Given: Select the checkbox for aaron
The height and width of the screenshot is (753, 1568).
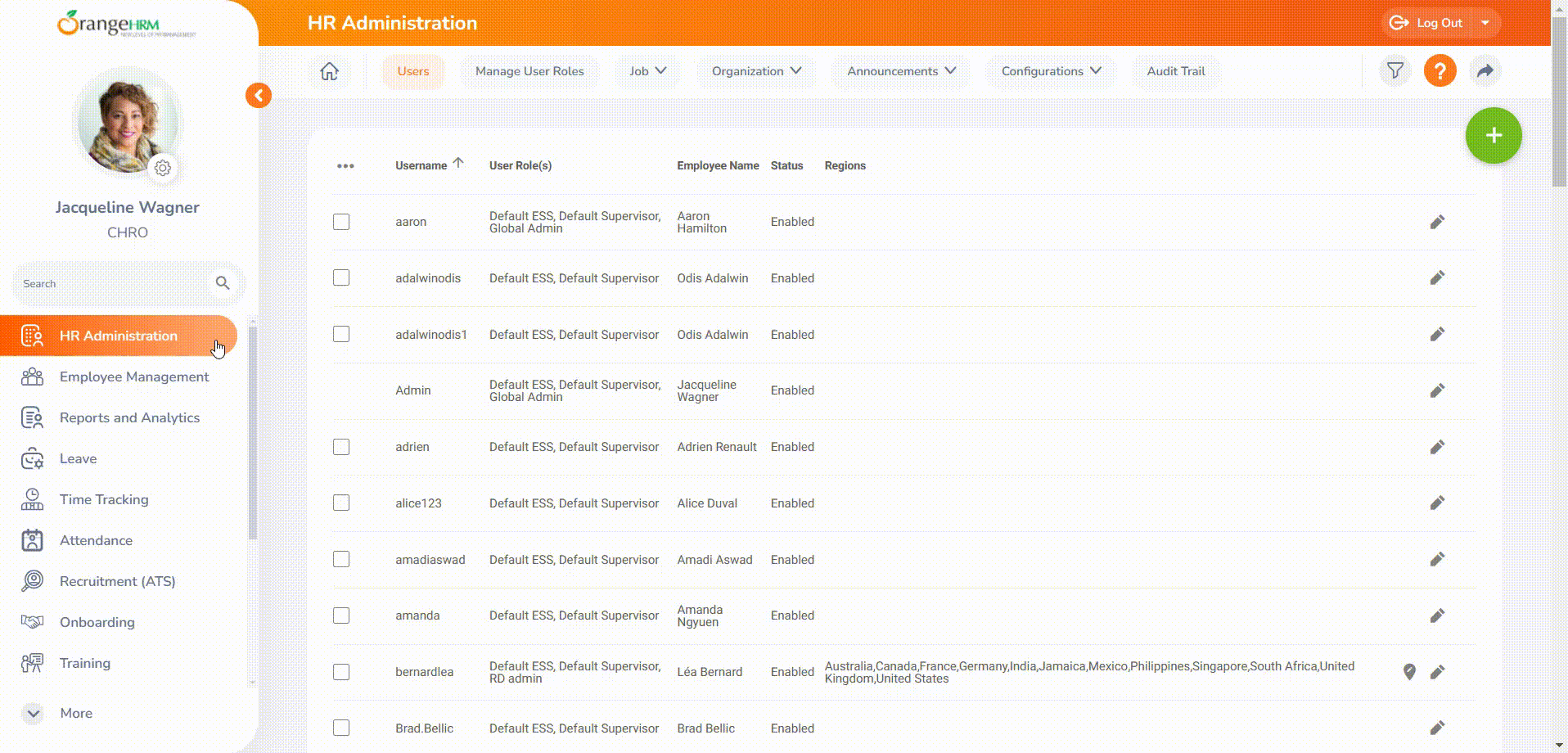Looking at the screenshot, I should [341, 222].
